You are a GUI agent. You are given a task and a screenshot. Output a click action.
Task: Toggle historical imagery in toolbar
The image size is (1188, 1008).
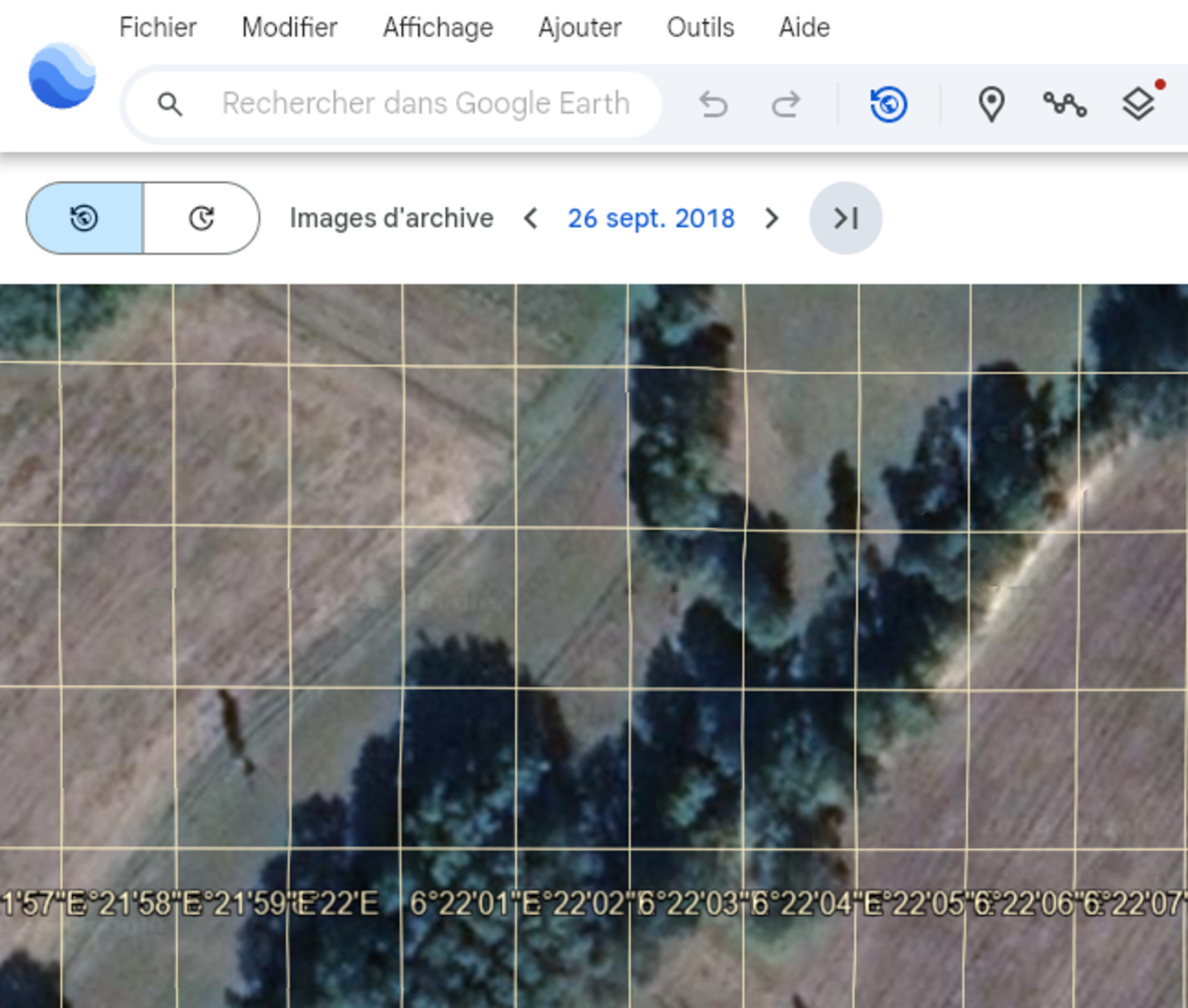click(x=888, y=105)
